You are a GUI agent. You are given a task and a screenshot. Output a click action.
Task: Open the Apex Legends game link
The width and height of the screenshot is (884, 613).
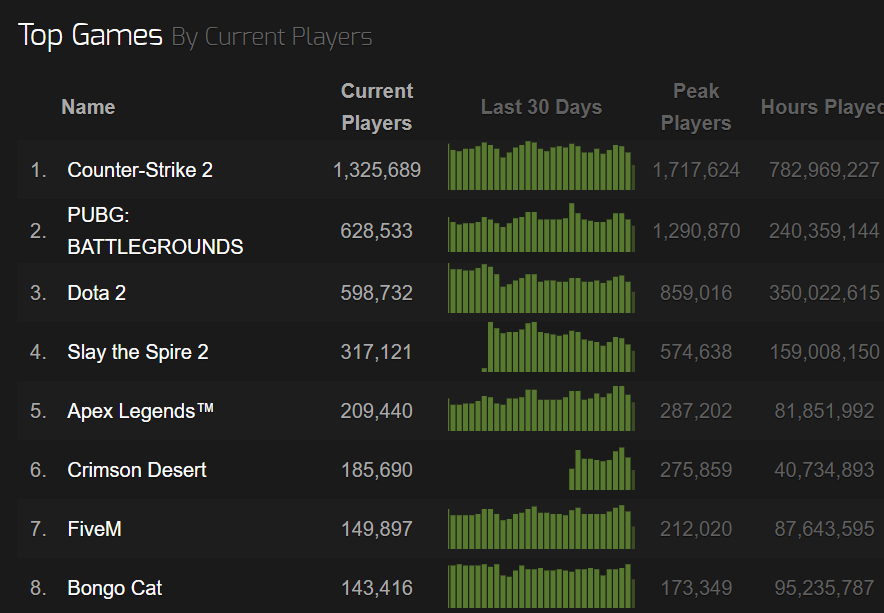[140, 411]
